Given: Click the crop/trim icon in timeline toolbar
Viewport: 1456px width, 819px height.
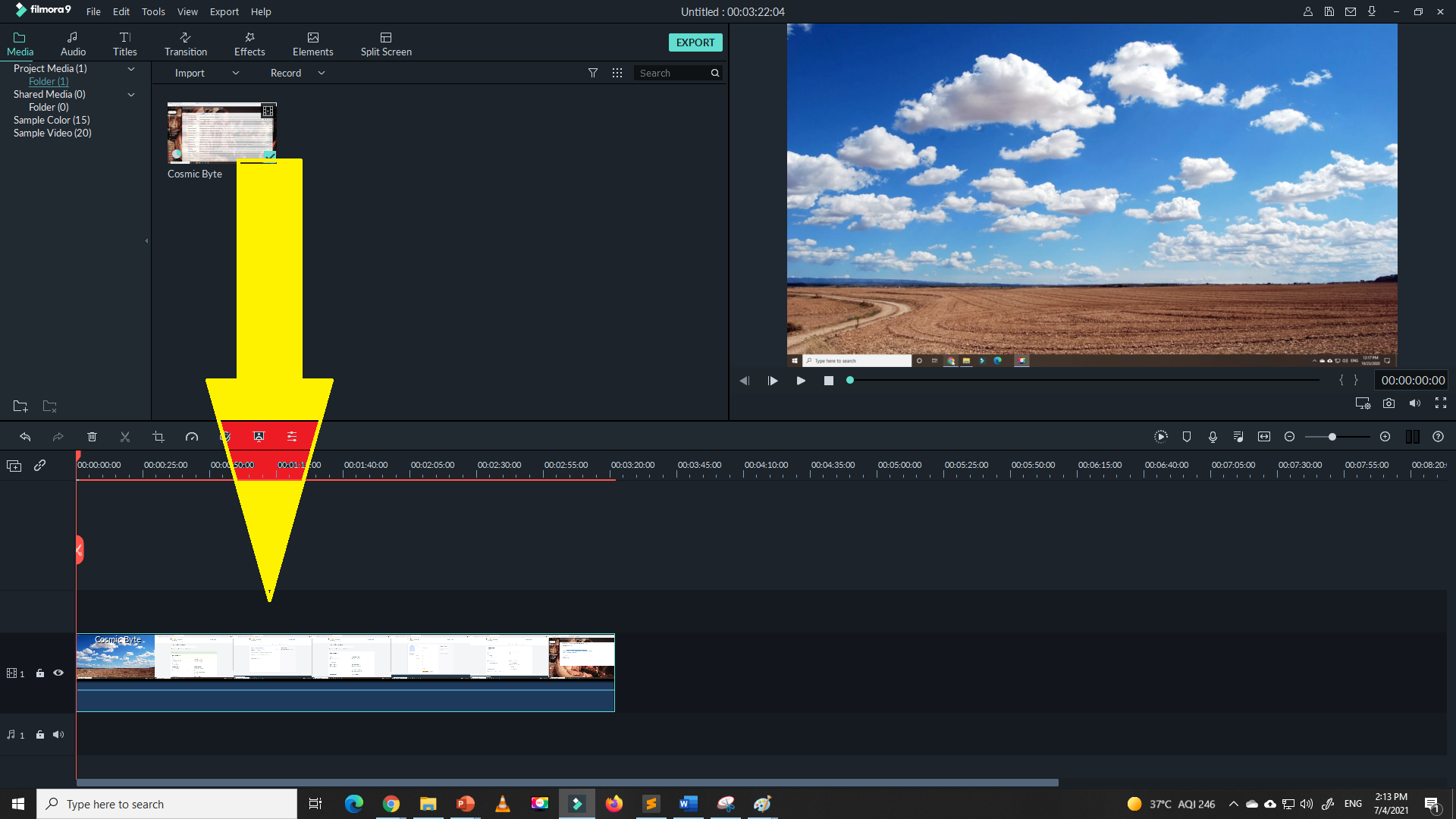Looking at the screenshot, I should (157, 436).
